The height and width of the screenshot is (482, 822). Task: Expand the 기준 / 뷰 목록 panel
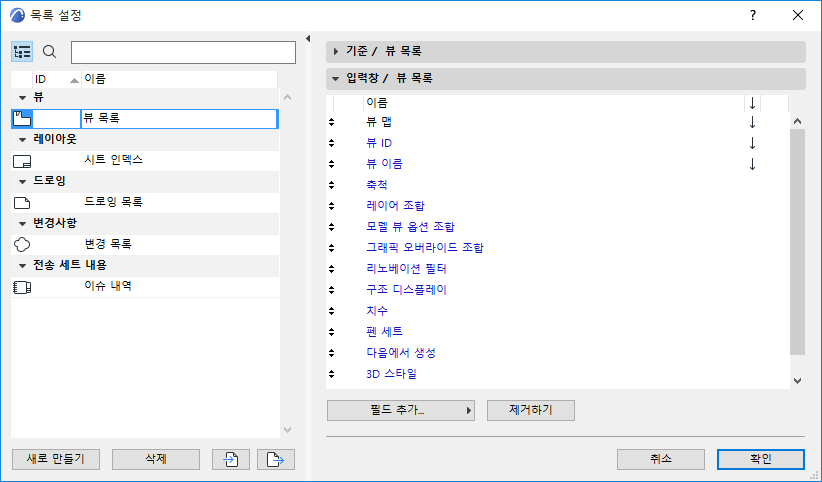pyautogui.click(x=336, y=51)
